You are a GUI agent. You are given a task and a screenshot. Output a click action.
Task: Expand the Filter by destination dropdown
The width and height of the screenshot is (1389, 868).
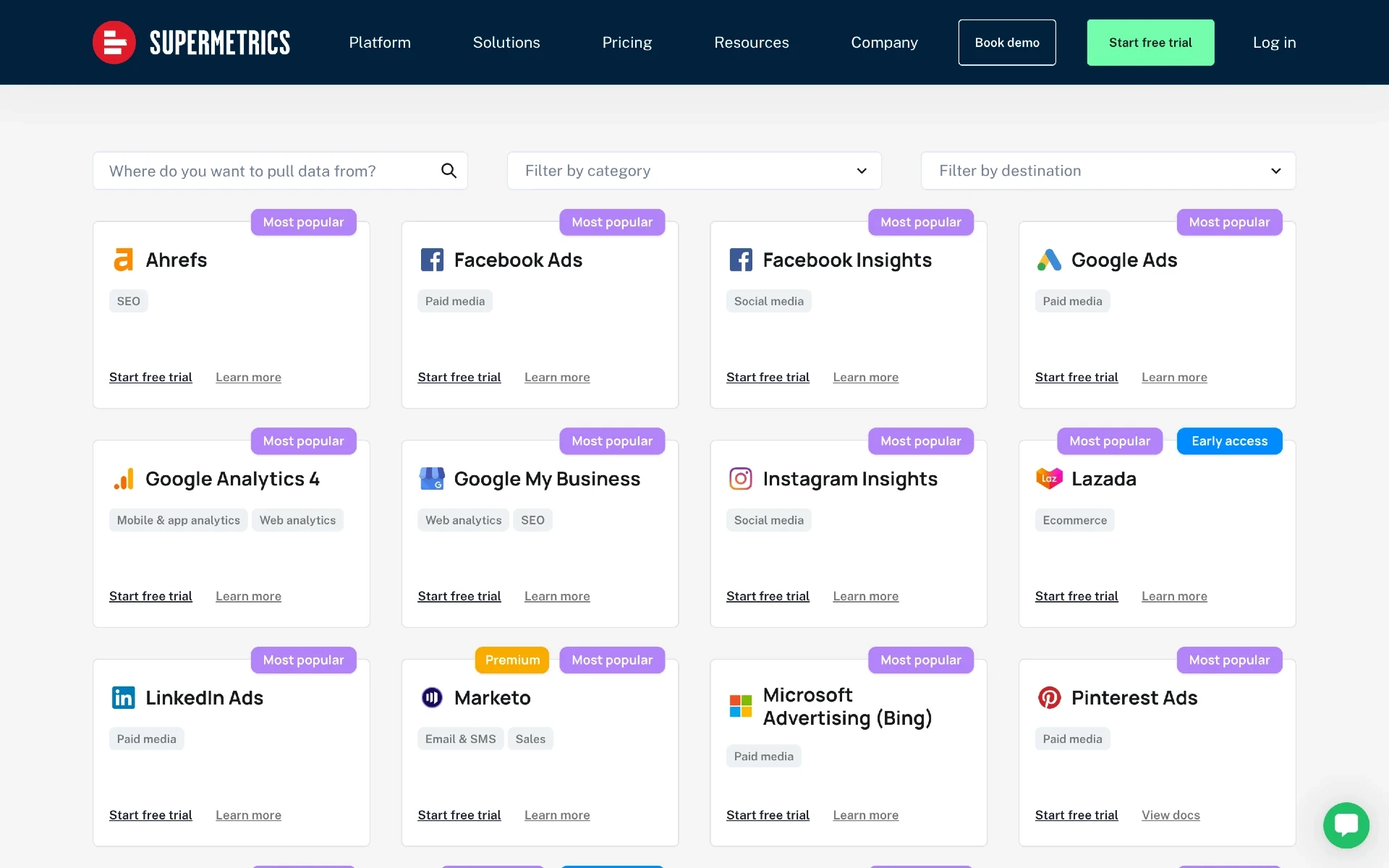click(x=1108, y=171)
